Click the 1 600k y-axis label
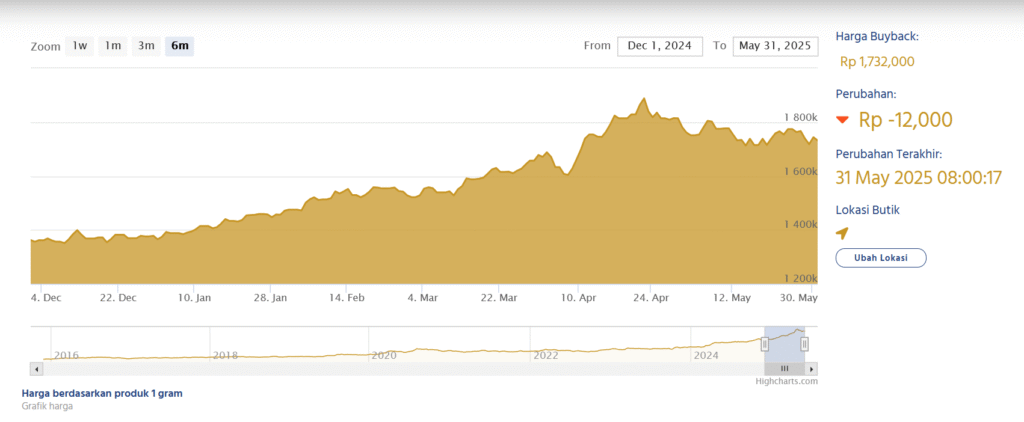This screenshot has height=422, width=1024. (801, 171)
